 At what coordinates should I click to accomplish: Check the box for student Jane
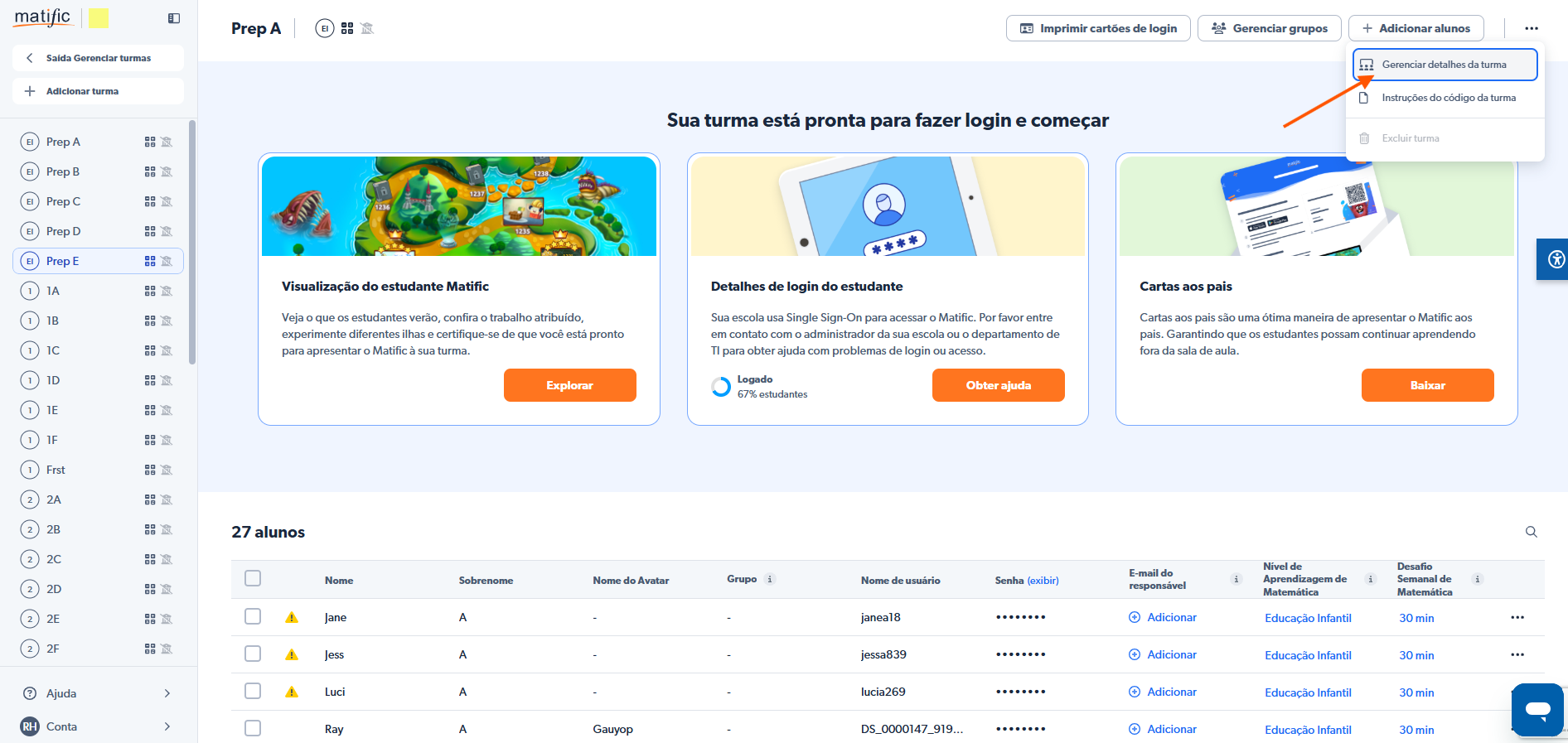tap(253, 616)
